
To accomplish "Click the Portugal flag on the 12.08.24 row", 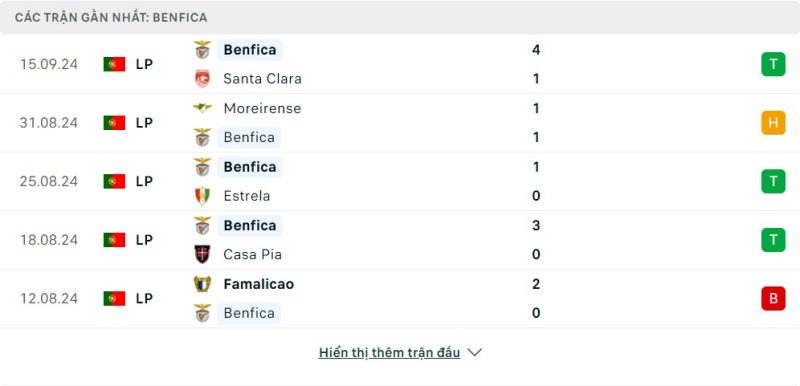I will 114,298.
